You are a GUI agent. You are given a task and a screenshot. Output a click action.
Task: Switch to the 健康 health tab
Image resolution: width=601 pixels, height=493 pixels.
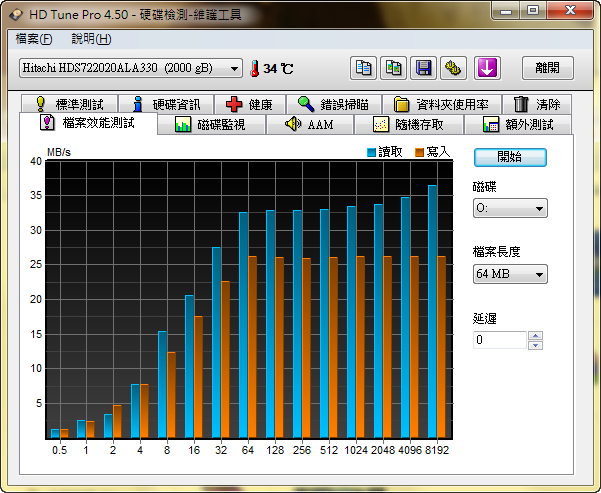click(250, 104)
